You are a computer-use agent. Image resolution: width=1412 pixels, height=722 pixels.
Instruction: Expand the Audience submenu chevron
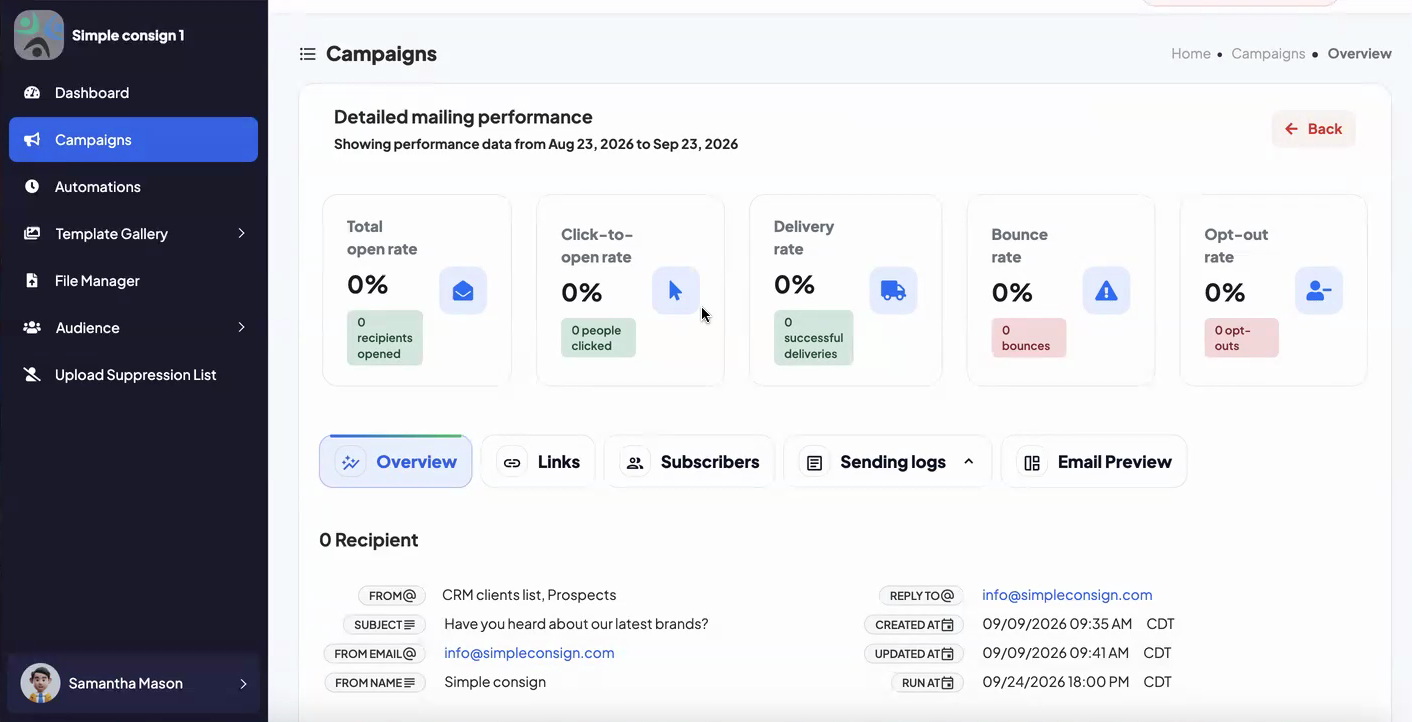[x=241, y=328]
